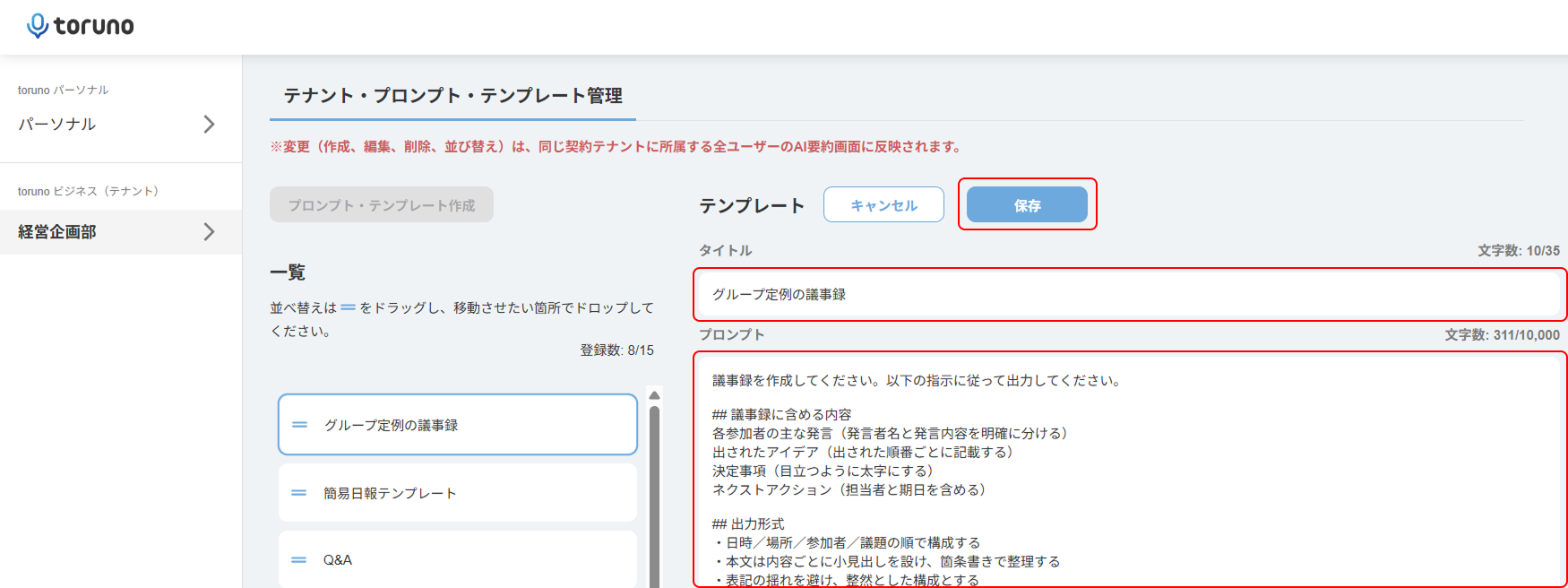Click the タイトル input field
The width and height of the screenshot is (1568, 588).
1130,294
